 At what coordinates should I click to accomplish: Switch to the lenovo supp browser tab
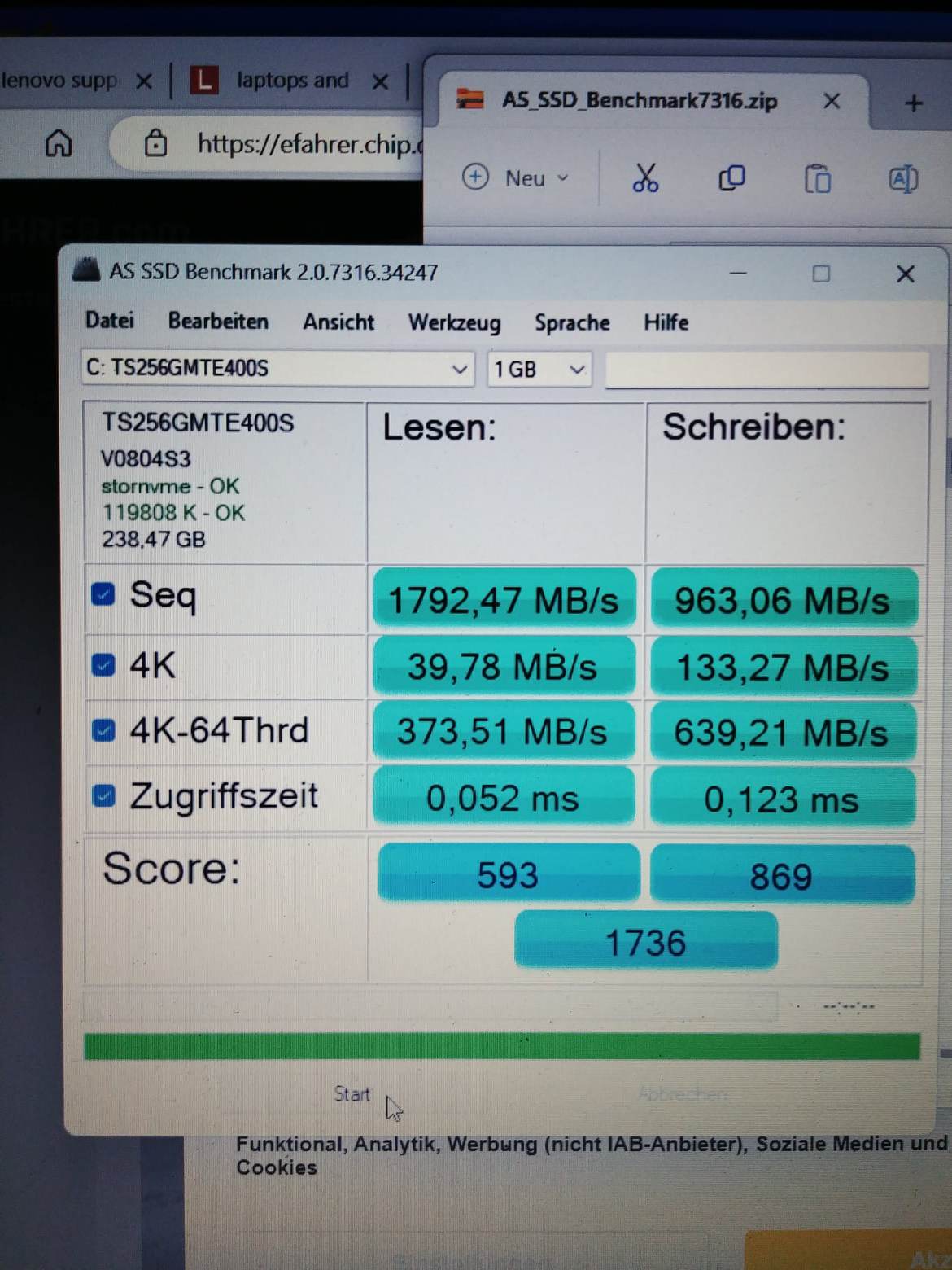[x=59, y=80]
